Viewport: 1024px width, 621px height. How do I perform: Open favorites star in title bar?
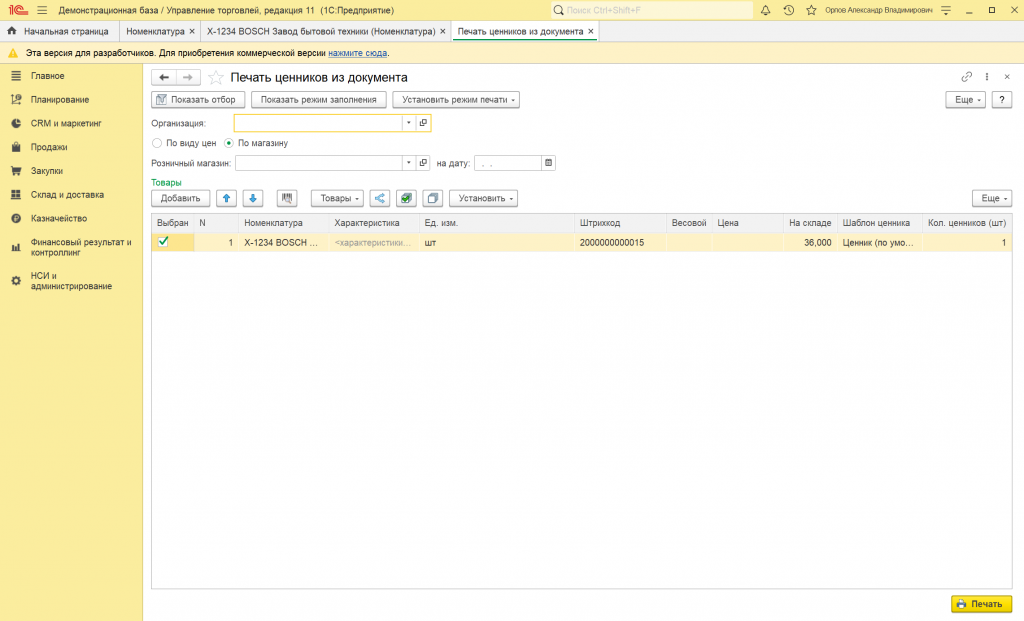(811, 10)
